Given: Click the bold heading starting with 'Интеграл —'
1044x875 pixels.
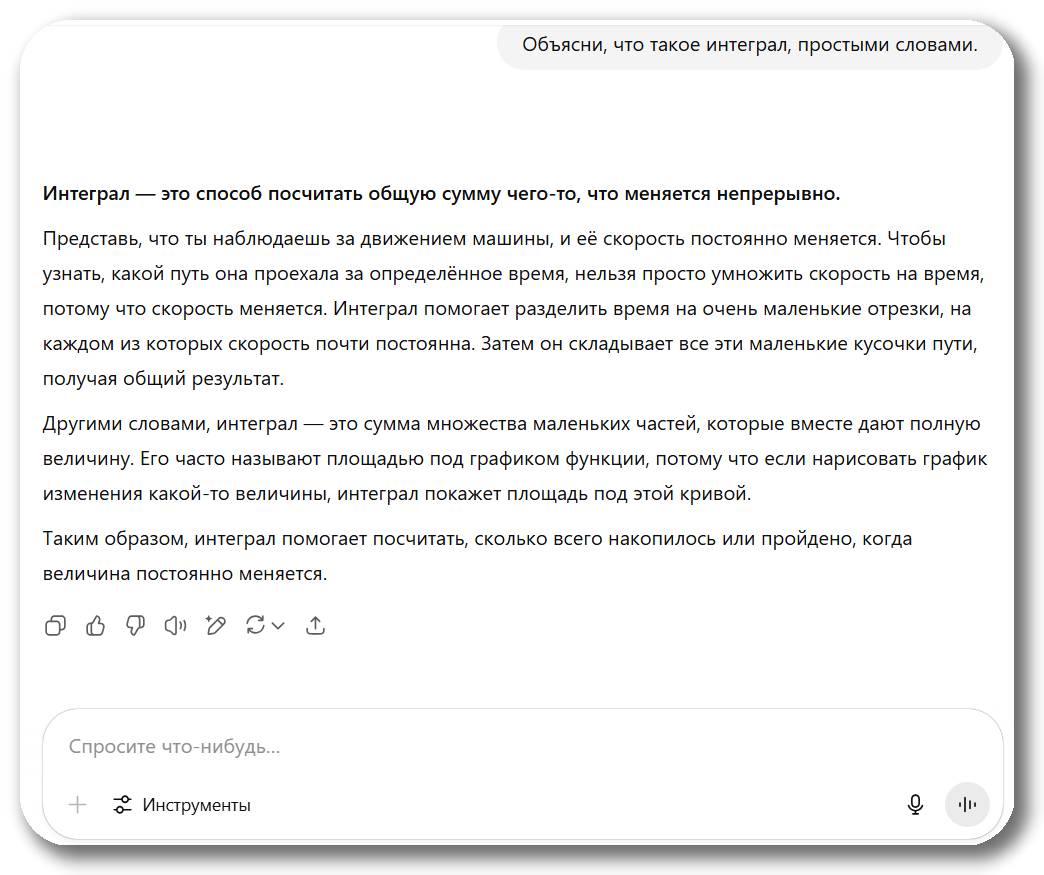Looking at the screenshot, I should (441, 194).
